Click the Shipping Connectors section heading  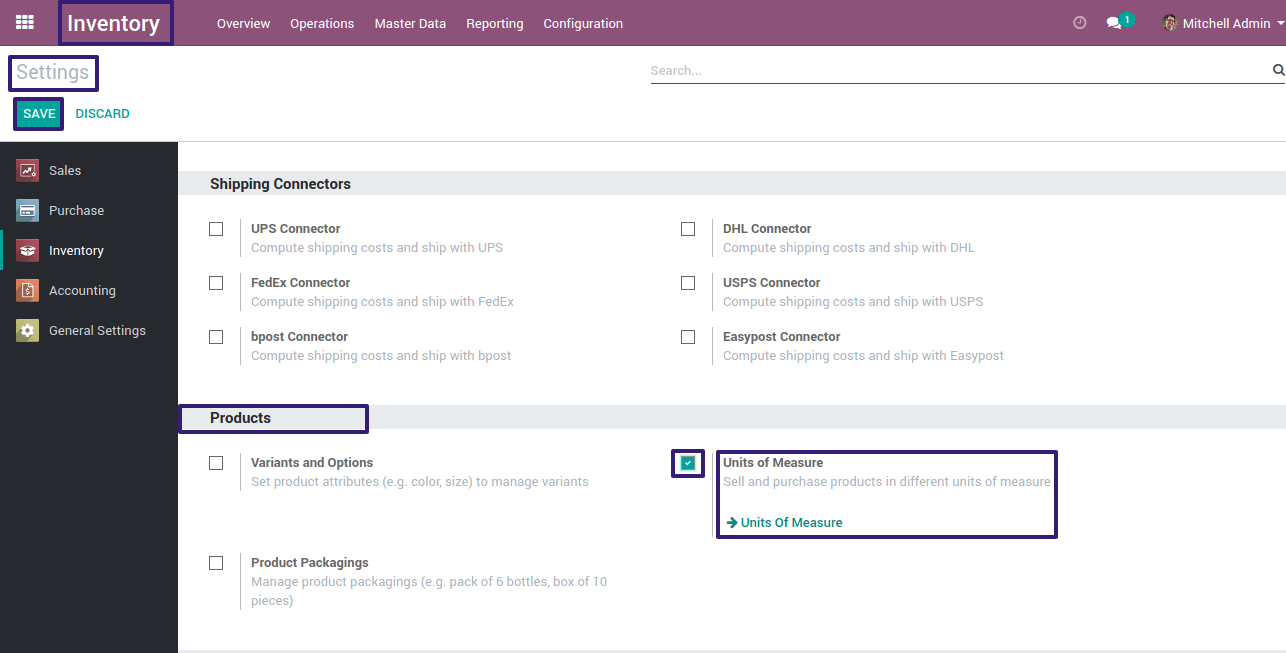point(280,184)
